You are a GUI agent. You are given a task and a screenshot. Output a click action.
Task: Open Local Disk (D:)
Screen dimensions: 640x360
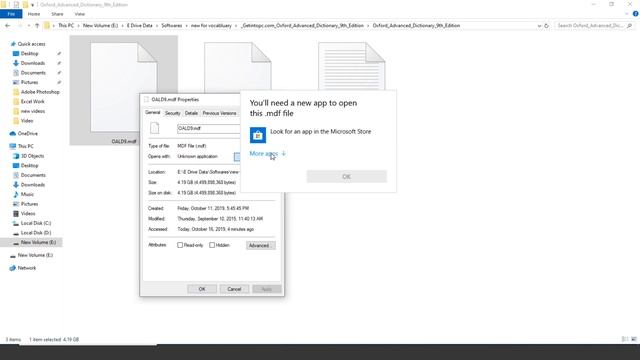[36, 233]
